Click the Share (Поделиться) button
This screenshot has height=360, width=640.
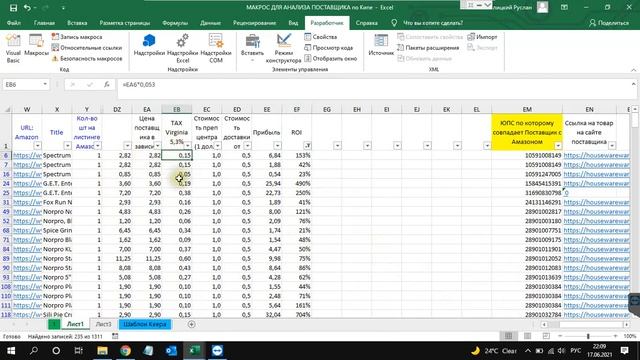[x=609, y=23]
